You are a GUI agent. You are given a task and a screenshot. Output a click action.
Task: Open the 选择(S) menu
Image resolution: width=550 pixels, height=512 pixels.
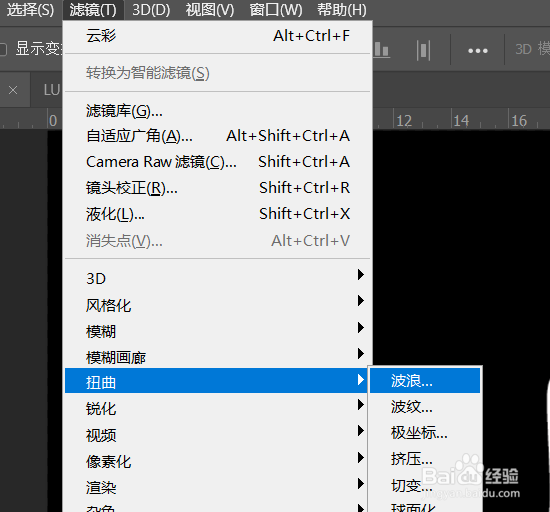click(30, 9)
